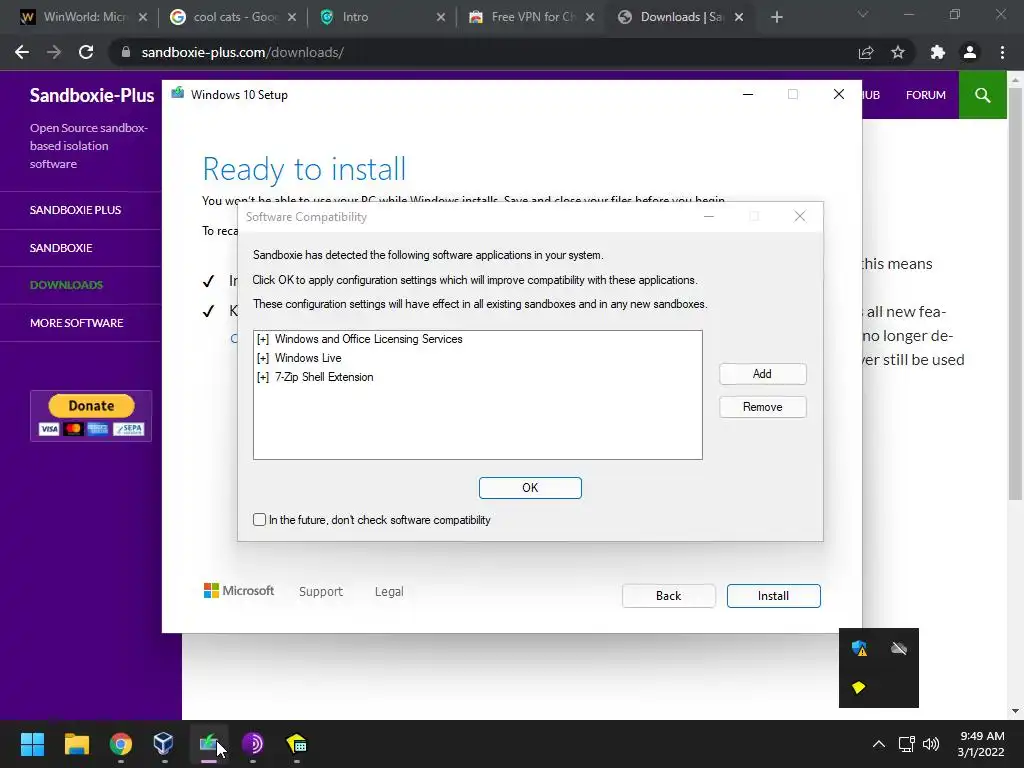The image size is (1024, 768).
Task: Open Chrome extensions puzzle icon
Action: 938,52
